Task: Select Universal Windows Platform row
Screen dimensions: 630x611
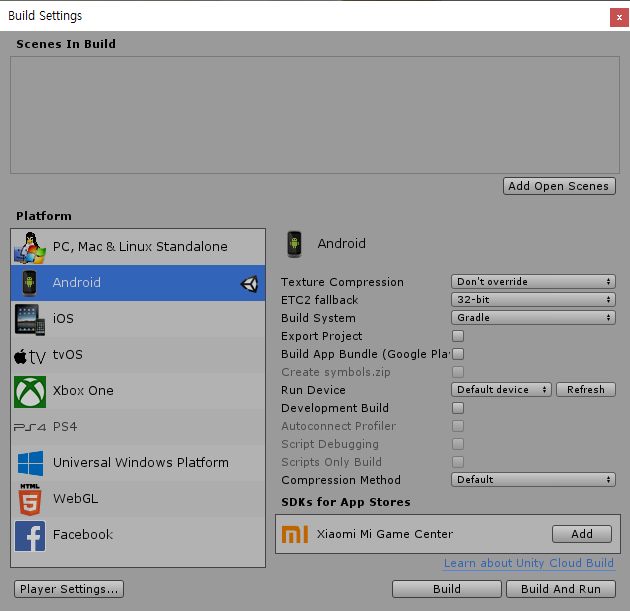Action: 138,463
